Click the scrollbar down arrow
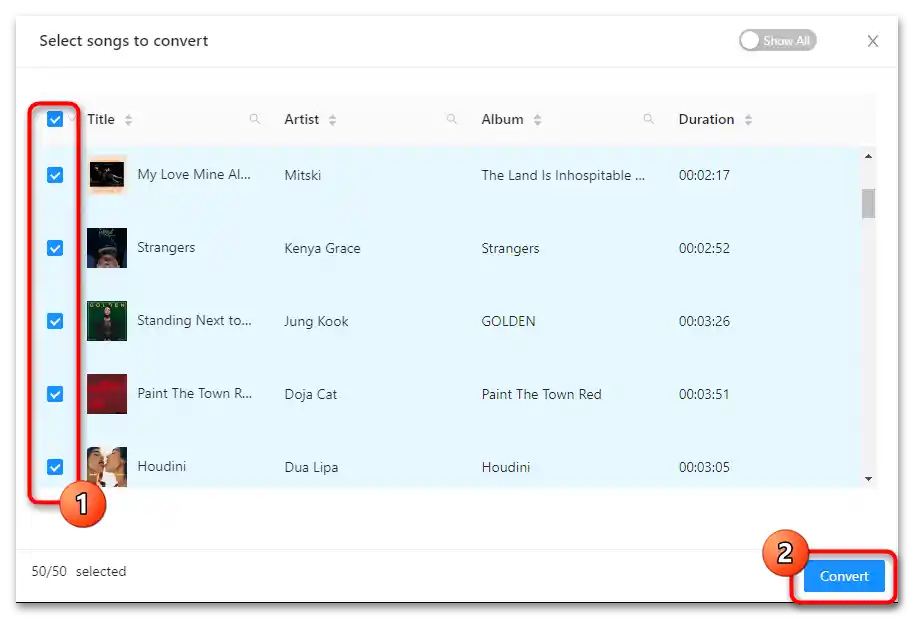 (868, 479)
